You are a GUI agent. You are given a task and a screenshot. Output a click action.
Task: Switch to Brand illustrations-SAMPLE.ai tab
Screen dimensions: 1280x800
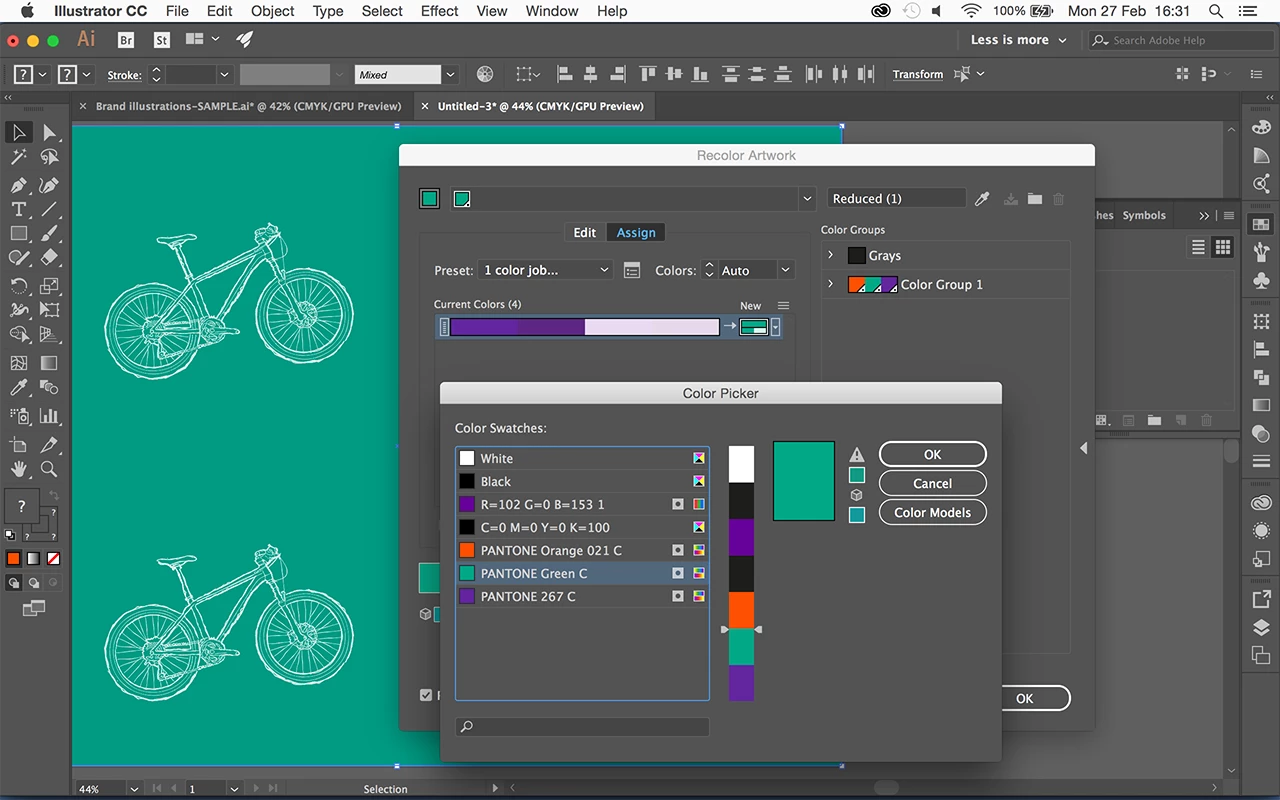(x=248, y=106)
